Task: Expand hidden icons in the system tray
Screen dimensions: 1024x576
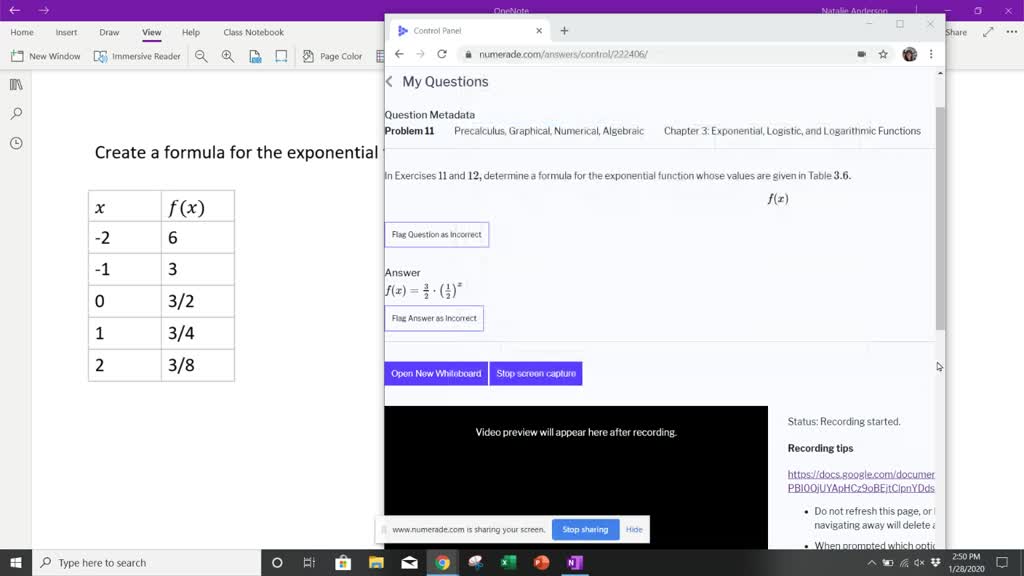Action: pos(871,562)
